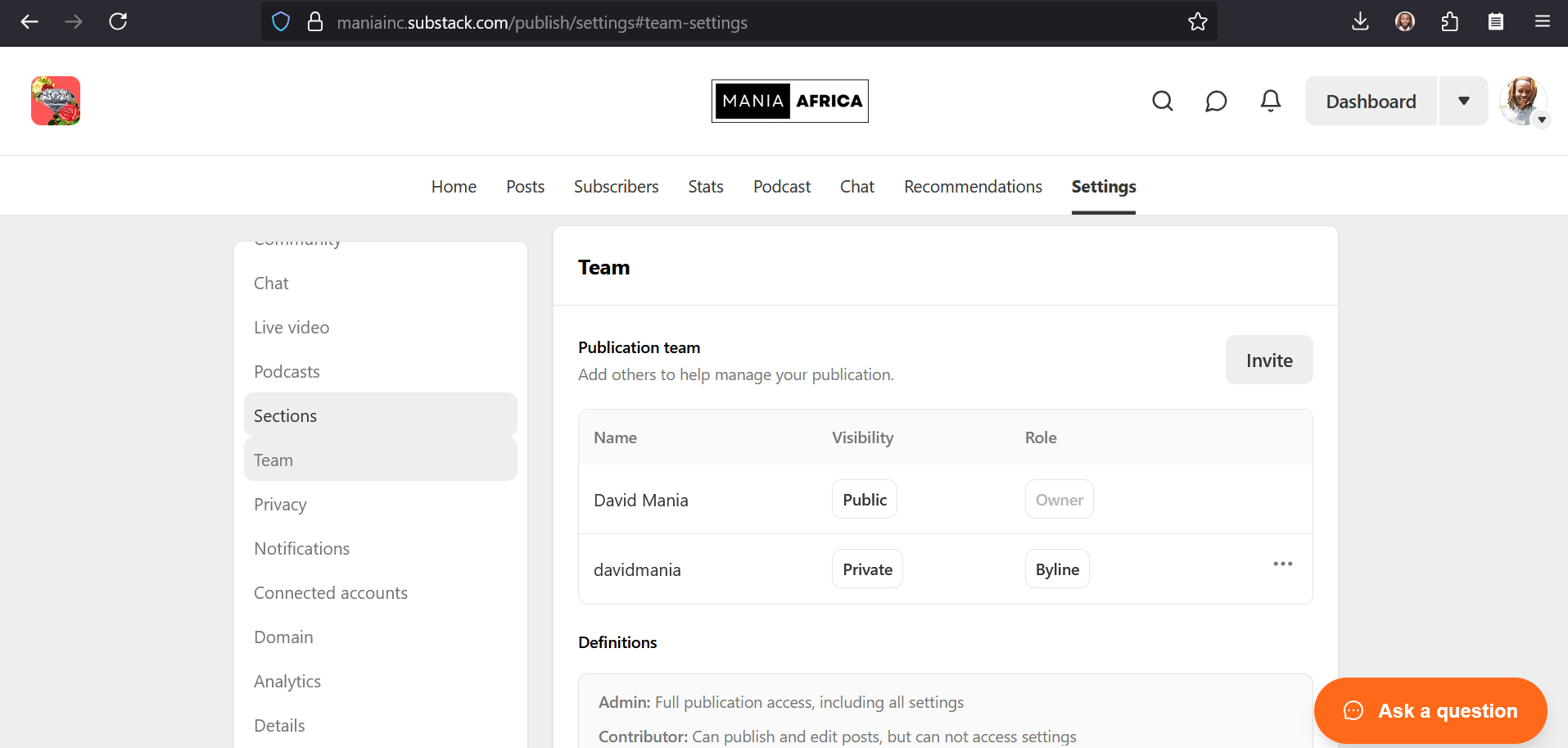This screenshot has width=1568, height=748.
Task: Click the publication logo with roses
Action: pyautogui.click(x=56, y=101)
